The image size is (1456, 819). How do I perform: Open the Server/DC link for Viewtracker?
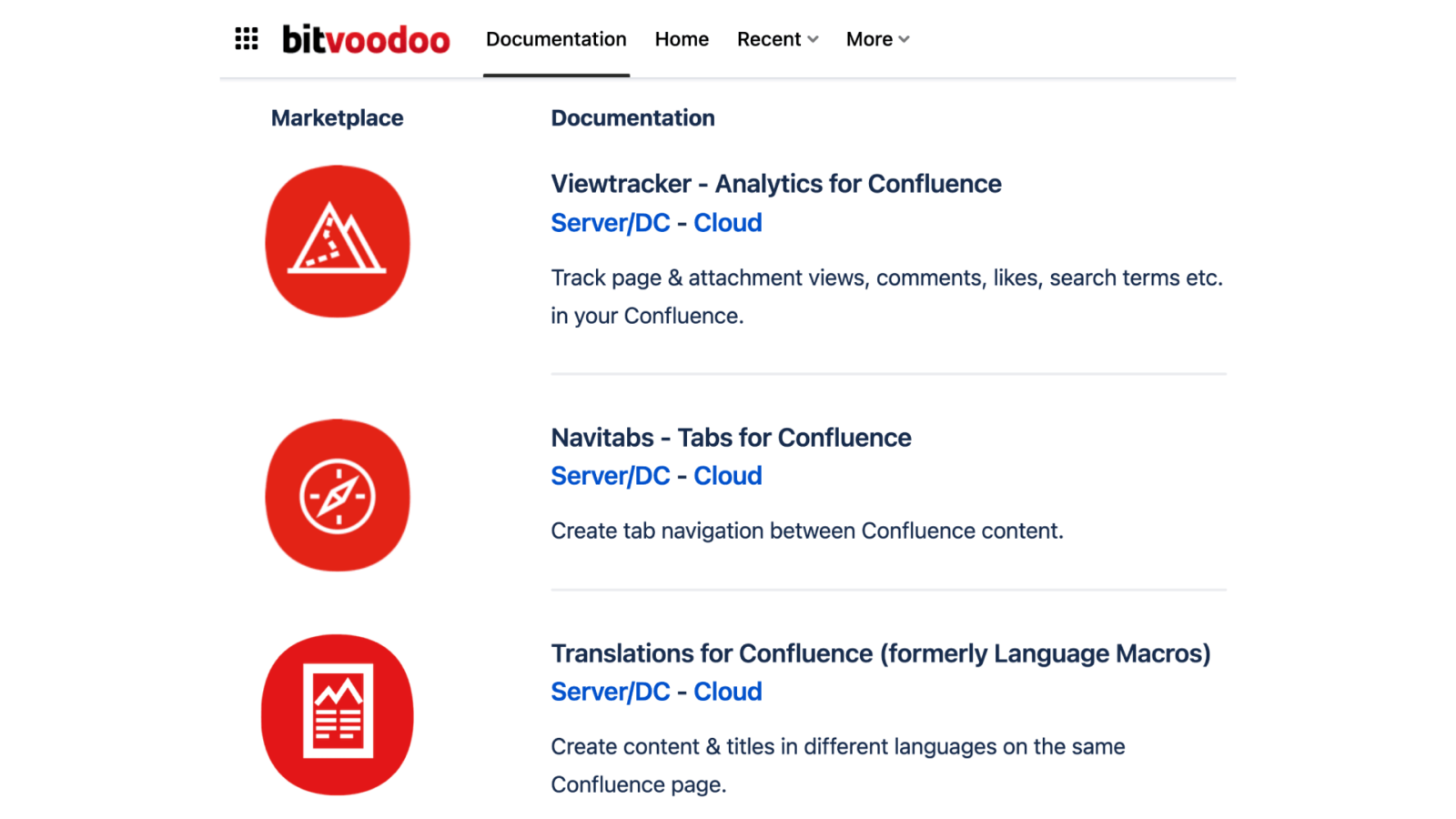610,222
